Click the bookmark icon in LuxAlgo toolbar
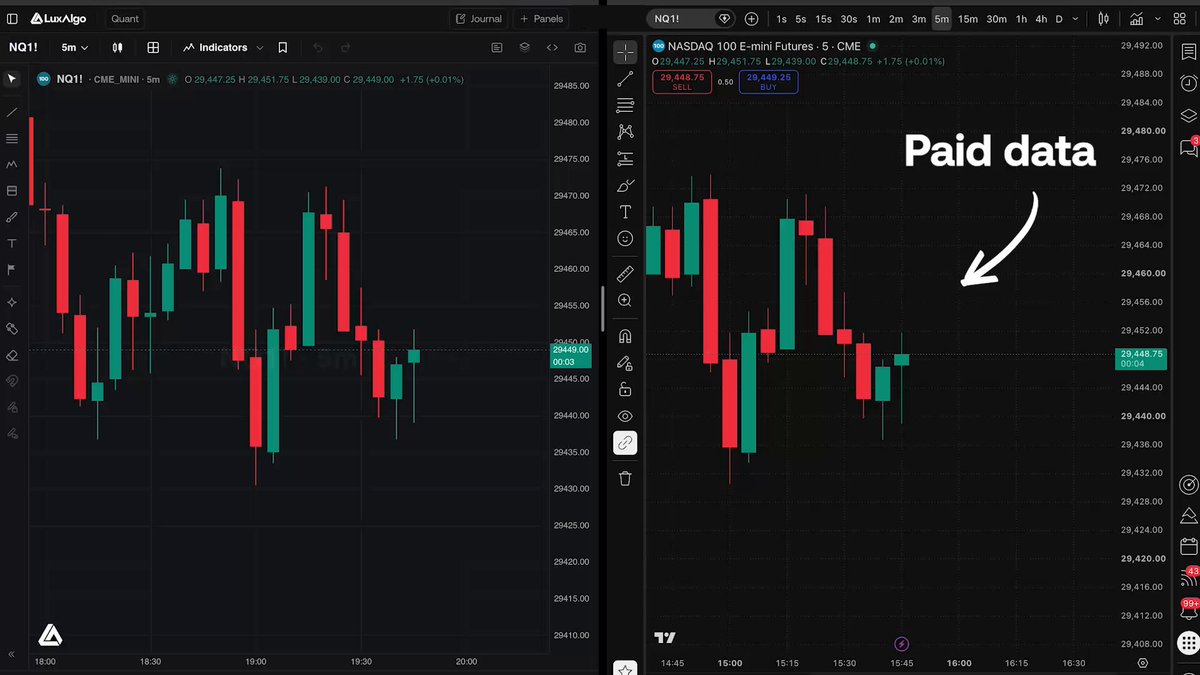This screenshot has width=1200, height=675. coord(283,47)
